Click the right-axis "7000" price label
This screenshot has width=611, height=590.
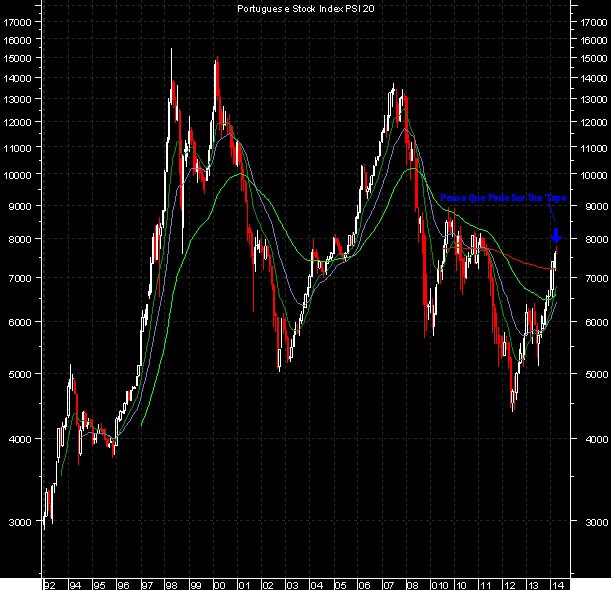pos(597,278)
